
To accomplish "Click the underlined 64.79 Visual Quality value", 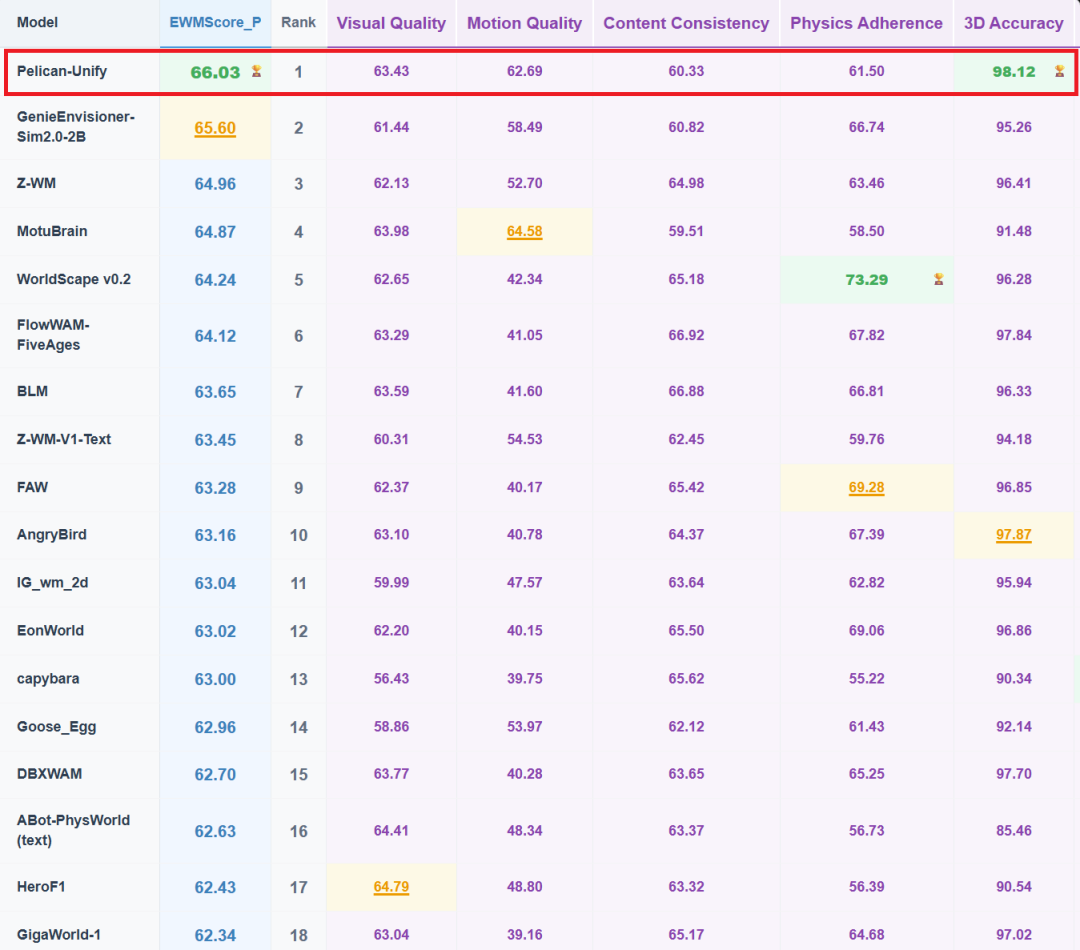I will pyautogui.click(x=391, y=887).
